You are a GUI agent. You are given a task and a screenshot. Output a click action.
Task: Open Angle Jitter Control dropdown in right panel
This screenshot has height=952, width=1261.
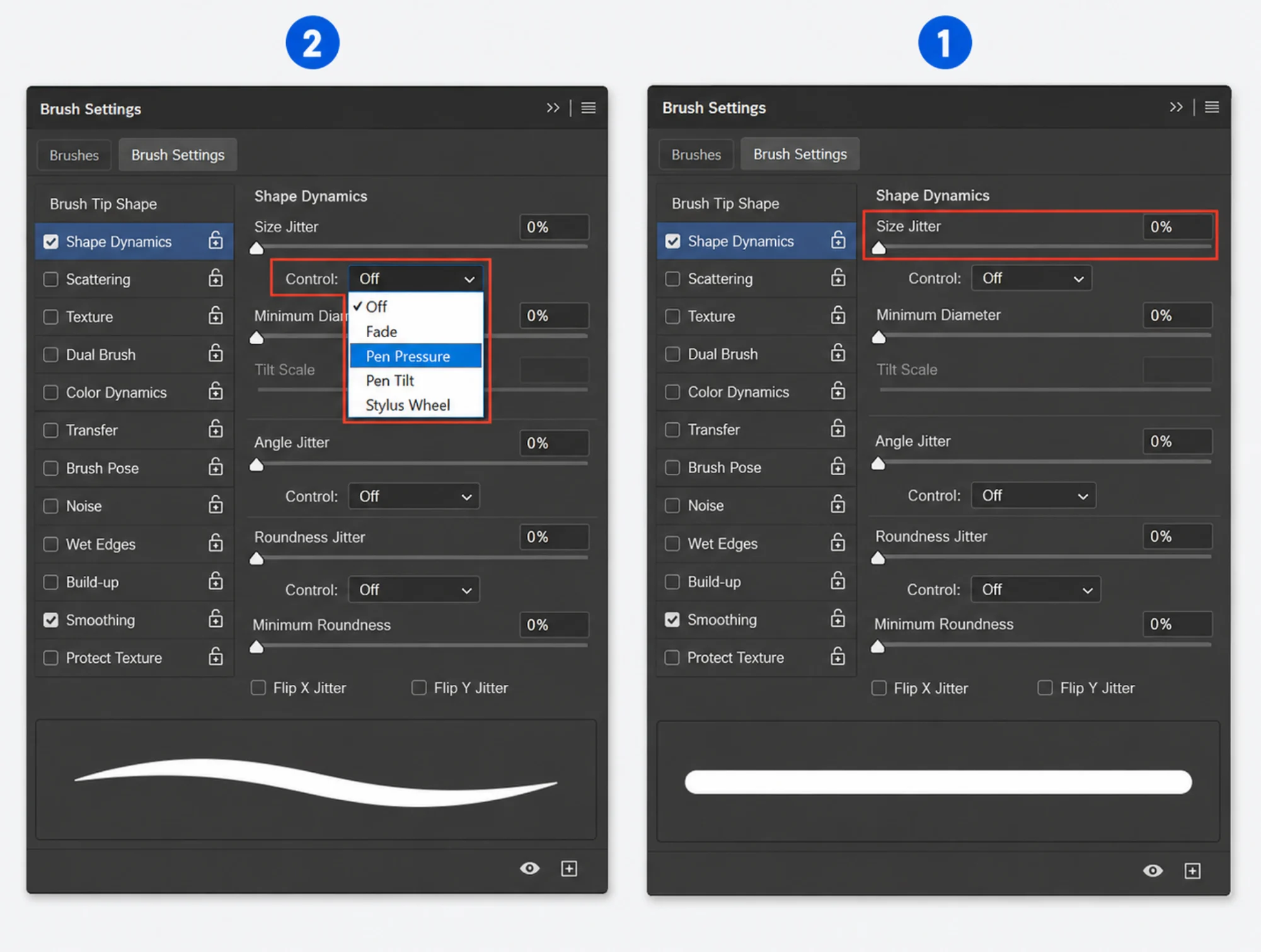1034,496
